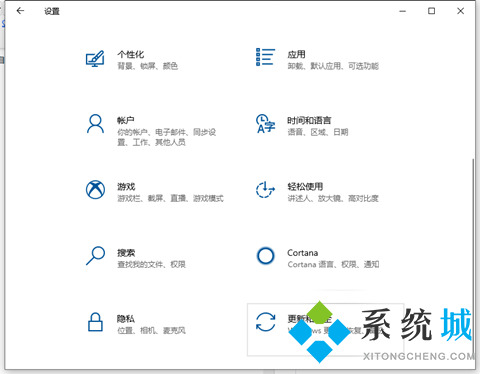480x374 pixels.
Task: Open the 应用 apps list icon
Action: pos(265,57)
